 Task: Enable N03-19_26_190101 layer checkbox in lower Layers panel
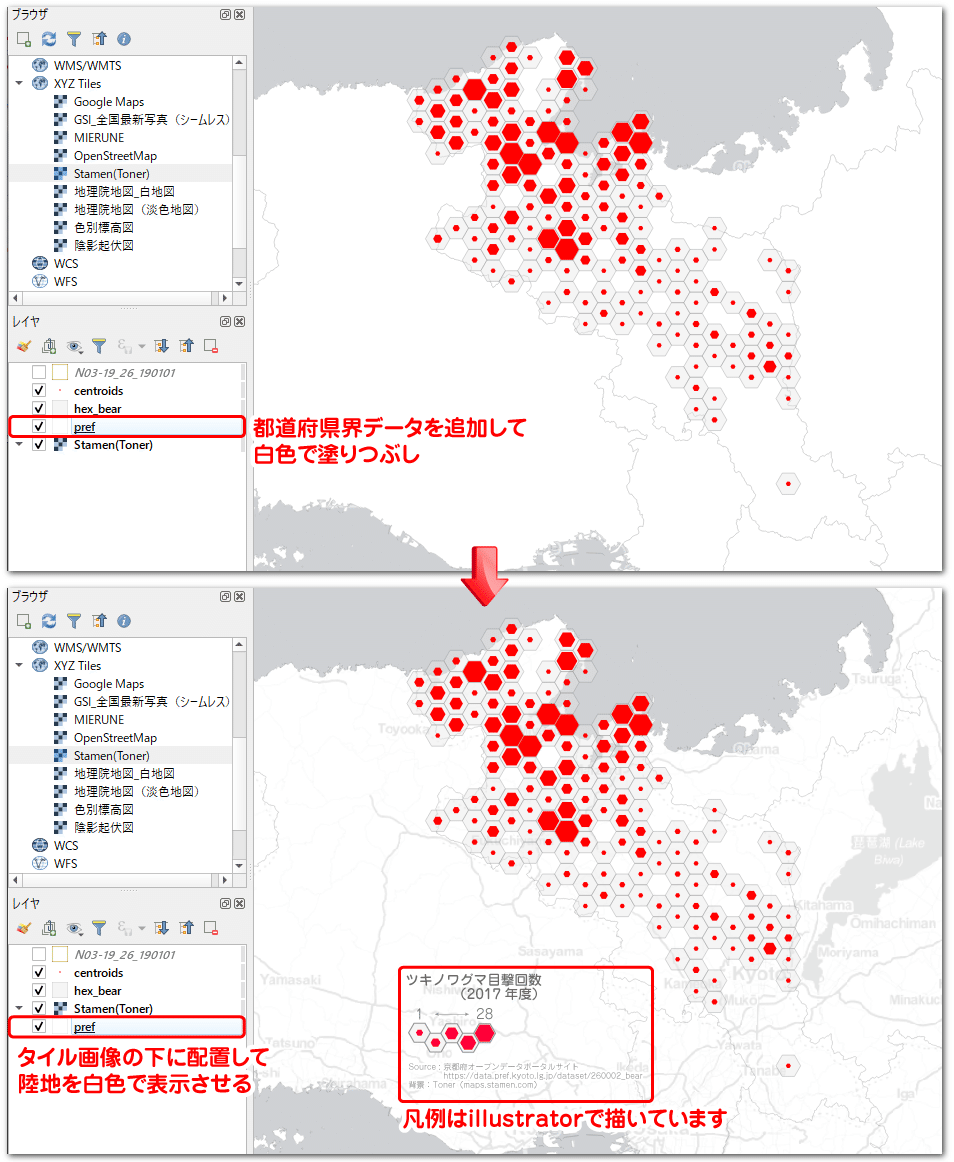coord(39,954)
